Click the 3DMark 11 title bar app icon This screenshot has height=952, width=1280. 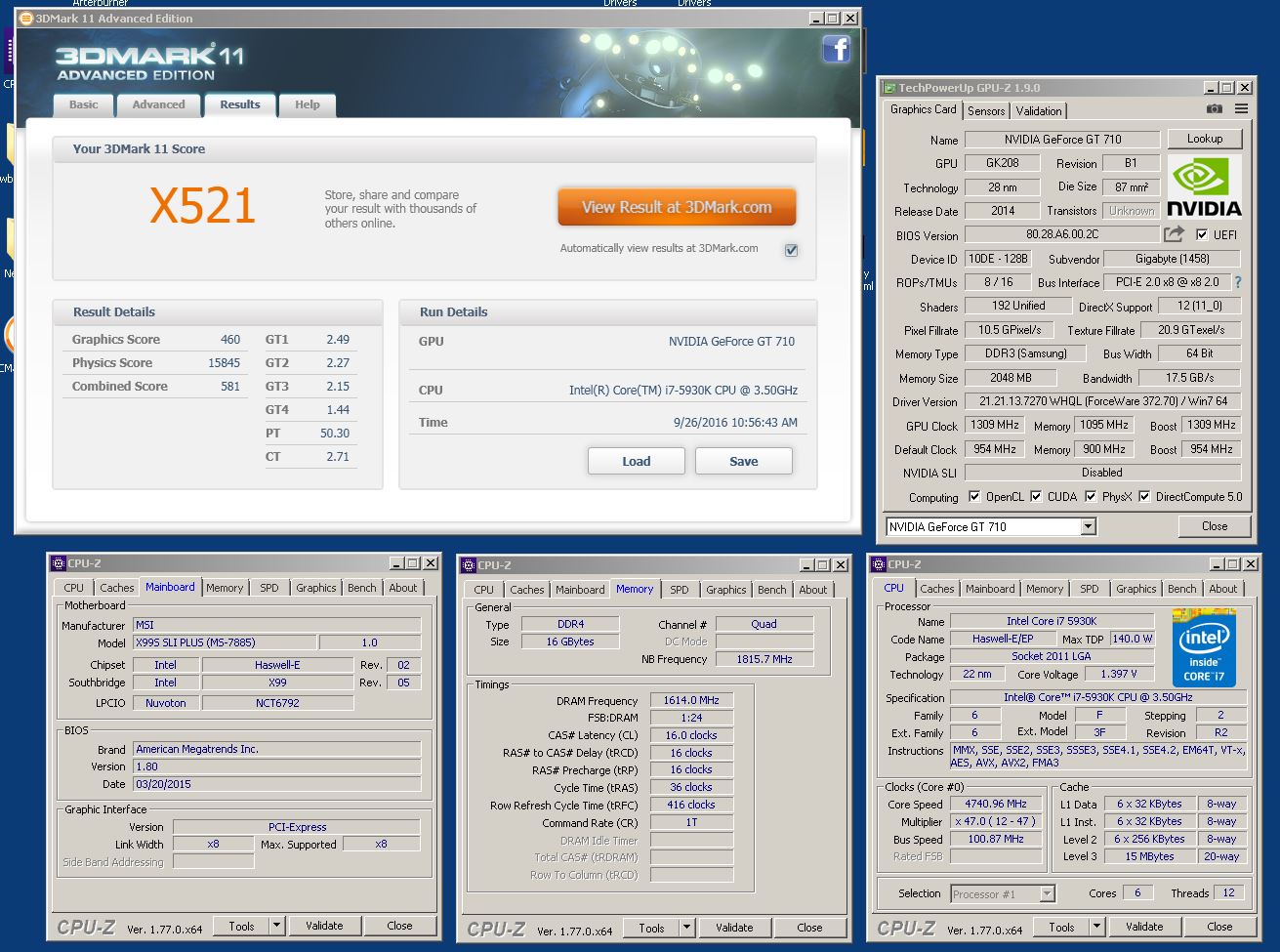[25, 19]
